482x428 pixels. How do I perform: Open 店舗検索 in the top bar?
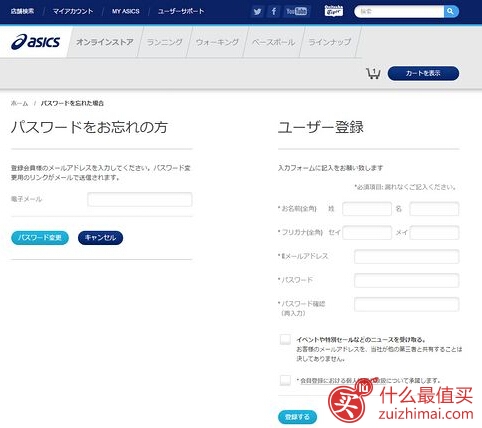tap(22, 11)
